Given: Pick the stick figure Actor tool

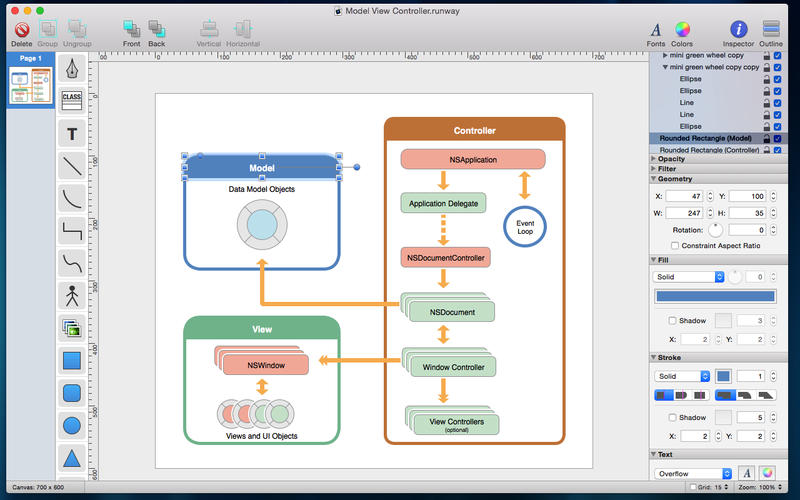Looking at the screenshot, I should [72, 296].
